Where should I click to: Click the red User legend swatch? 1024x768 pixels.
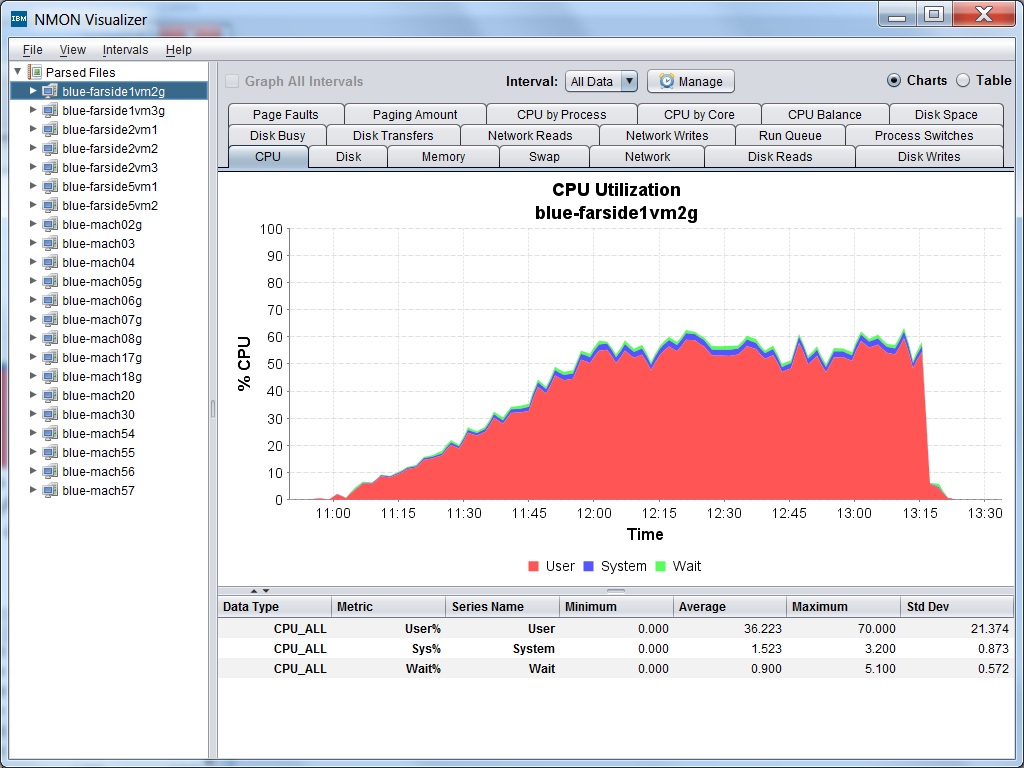pos(534,567)
